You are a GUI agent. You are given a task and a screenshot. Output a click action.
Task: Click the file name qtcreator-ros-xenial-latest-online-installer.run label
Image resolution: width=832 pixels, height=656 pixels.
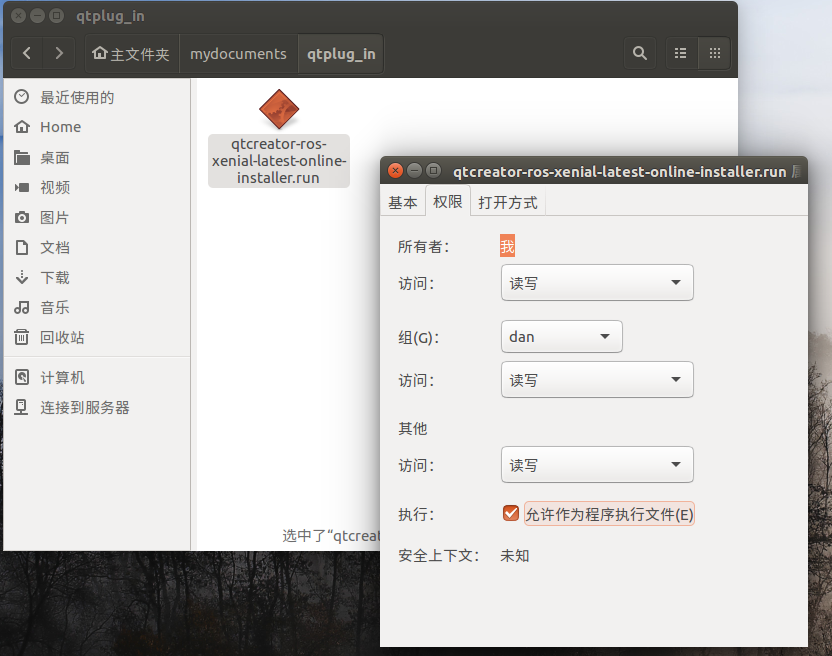pyautogui.click(x=279, y=161)
